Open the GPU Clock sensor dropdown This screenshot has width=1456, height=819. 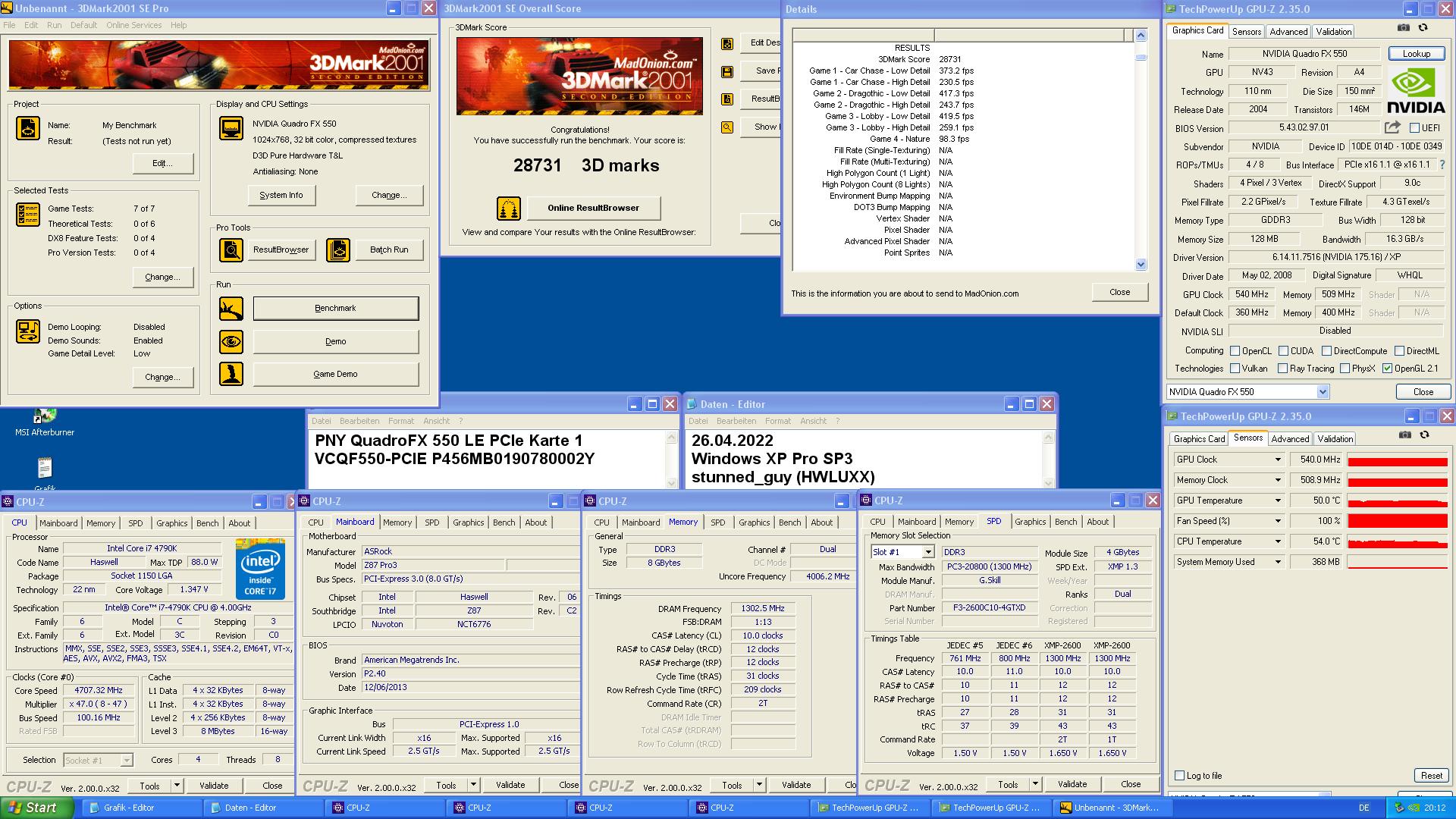click(x=1277, y=460)
